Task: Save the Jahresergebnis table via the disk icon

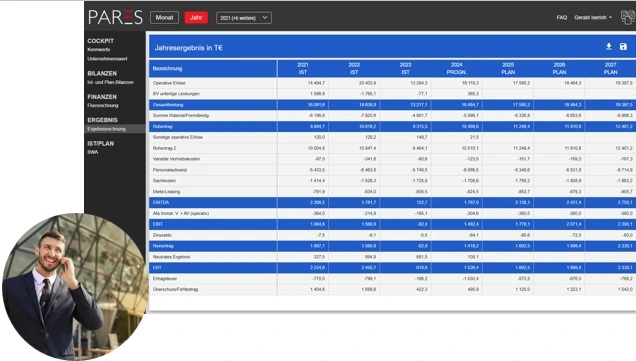Action: click(x=623, y=47)
